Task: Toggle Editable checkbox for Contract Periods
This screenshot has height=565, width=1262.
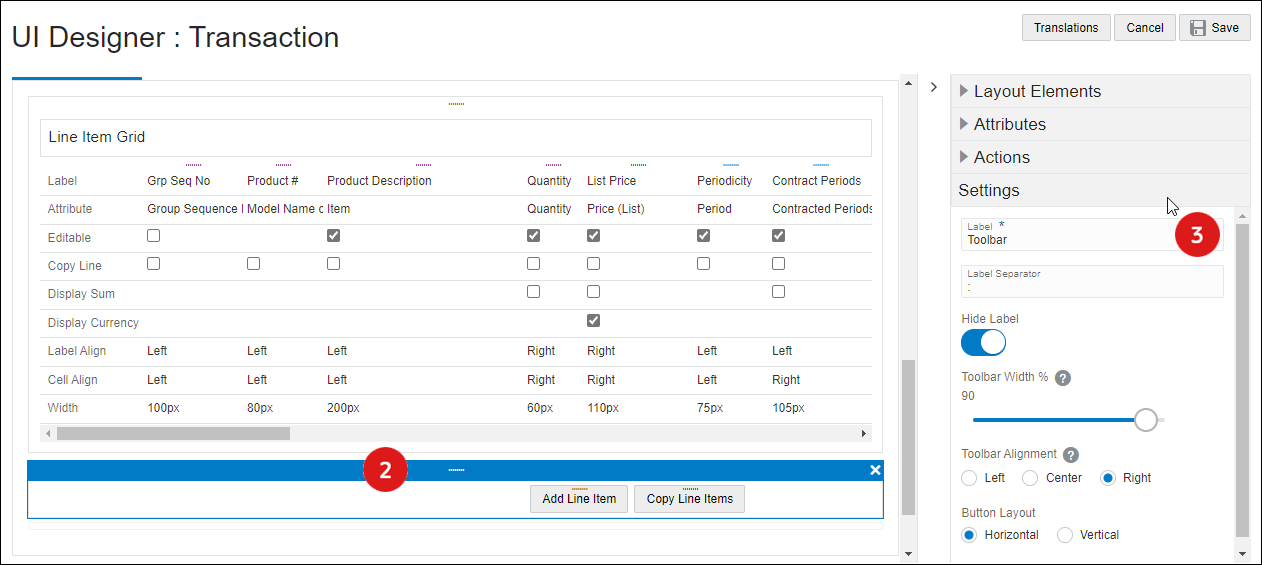Action: coord(779,236)
